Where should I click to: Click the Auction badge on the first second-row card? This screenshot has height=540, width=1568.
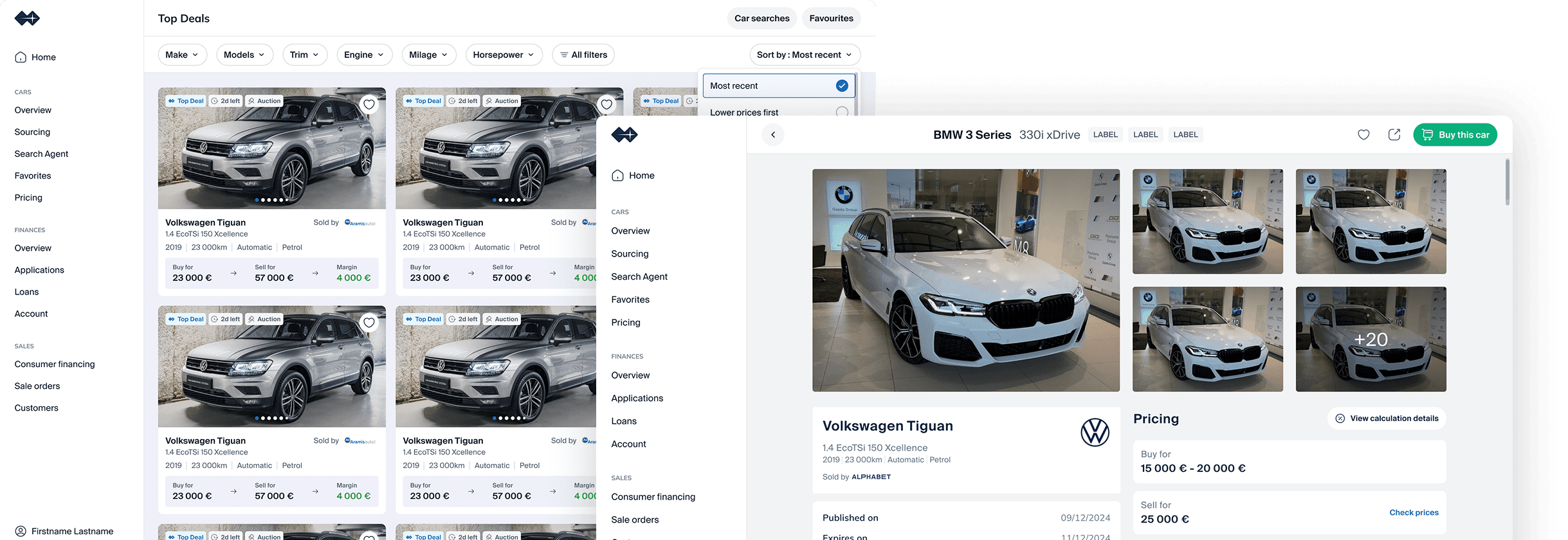[x=264, y=319]
